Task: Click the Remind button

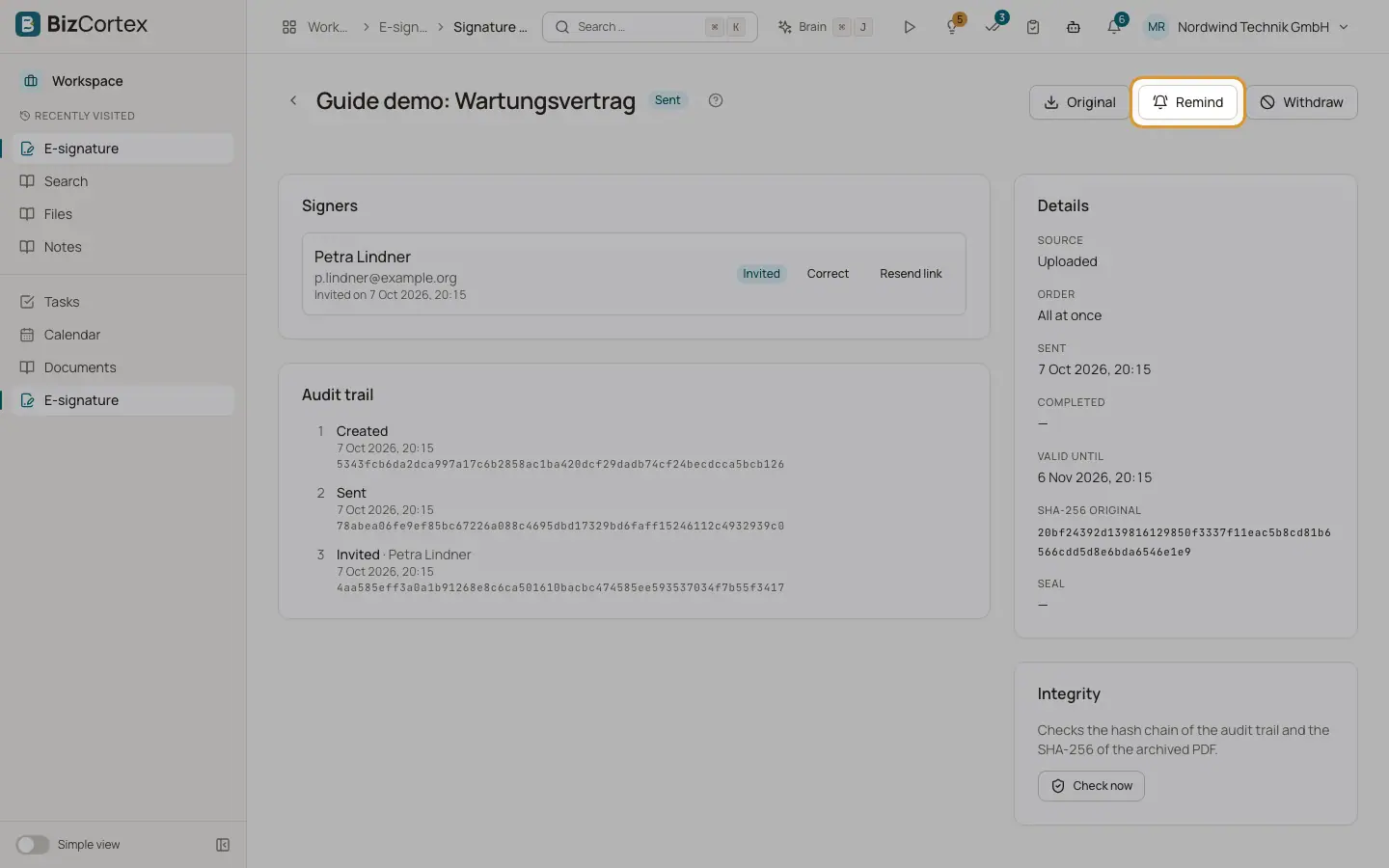Action: (x=1187, y=102)
